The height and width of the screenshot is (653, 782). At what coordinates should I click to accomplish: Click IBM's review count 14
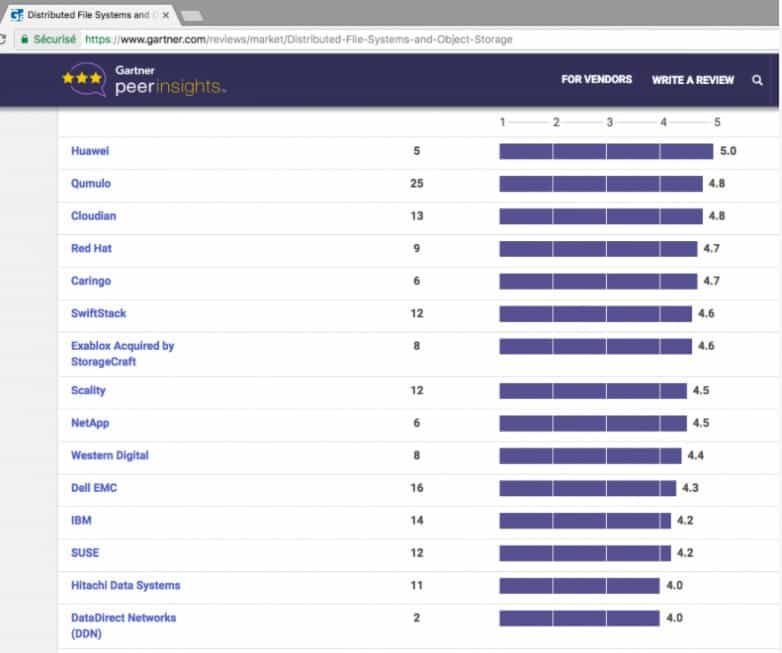(417, 520)
